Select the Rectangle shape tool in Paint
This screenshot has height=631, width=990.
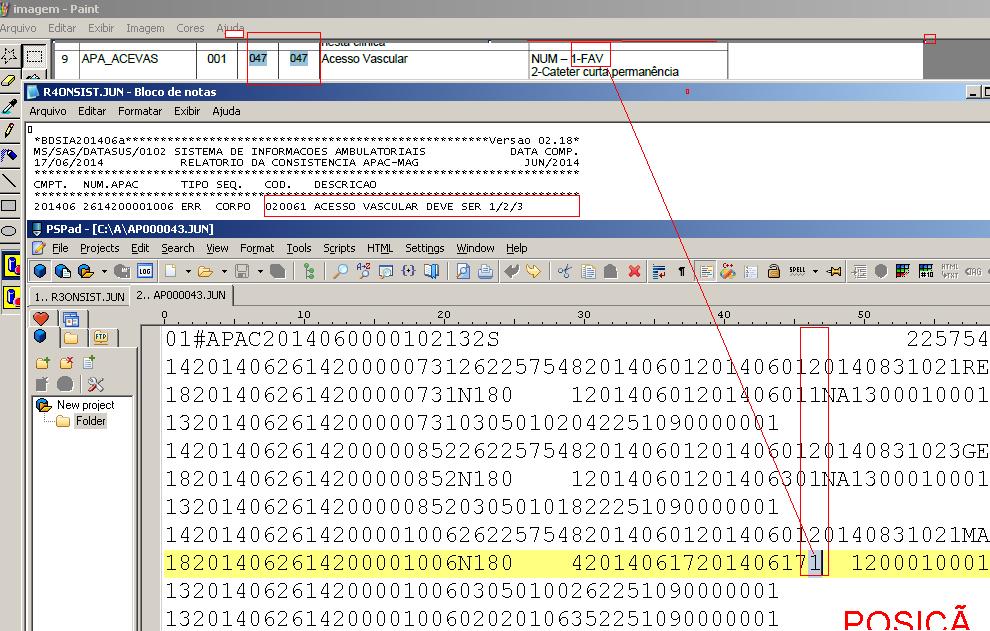click(9, 205)
